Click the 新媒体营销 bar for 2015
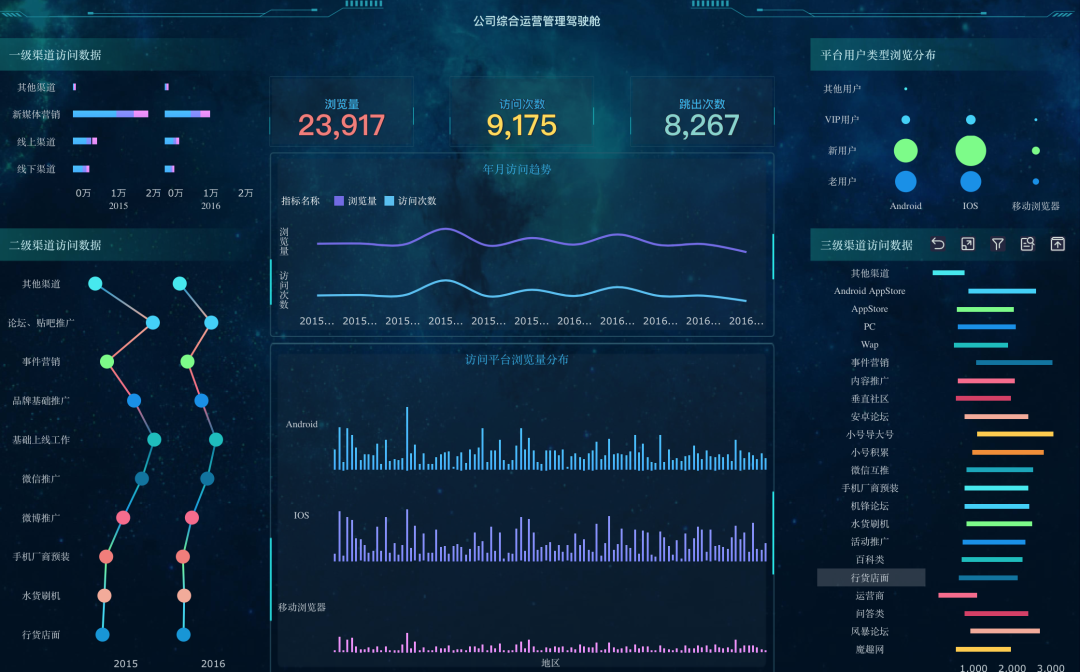1080x672 pixels. pyautogui.click(x=110, y=114)
